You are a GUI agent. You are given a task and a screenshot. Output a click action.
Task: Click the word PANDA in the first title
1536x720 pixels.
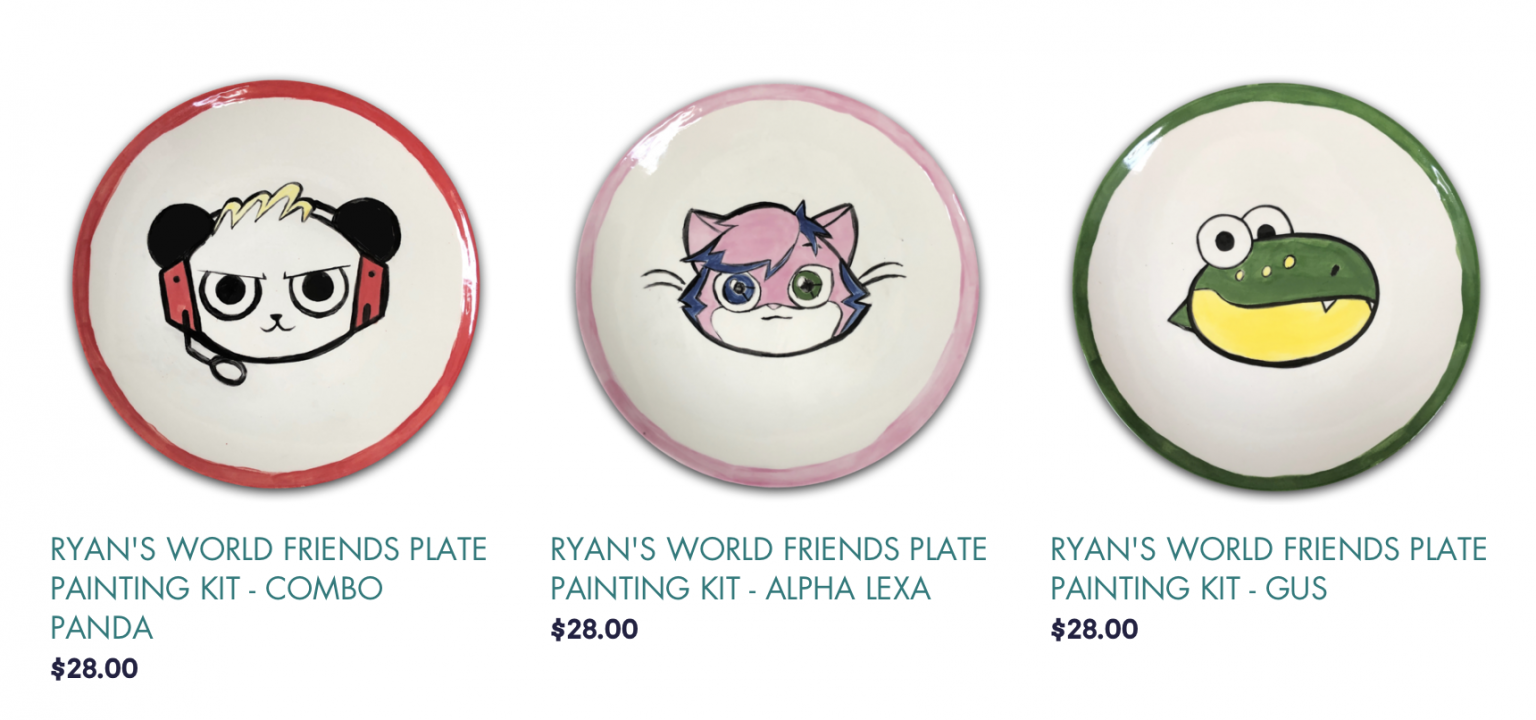[102, 628]
